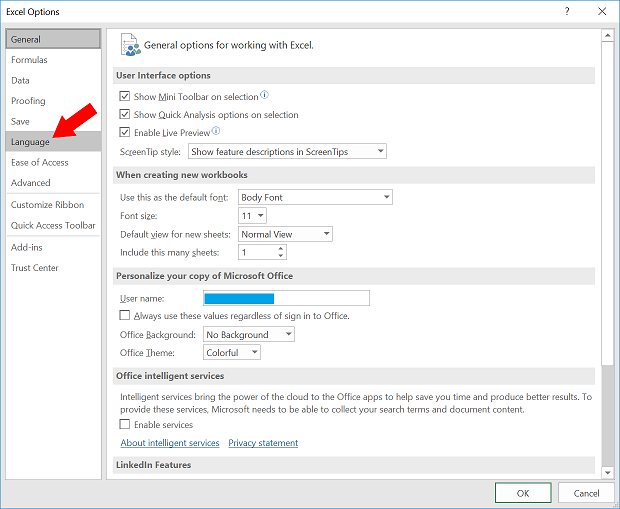Click the Office intelligent services header

coord(354,376)
